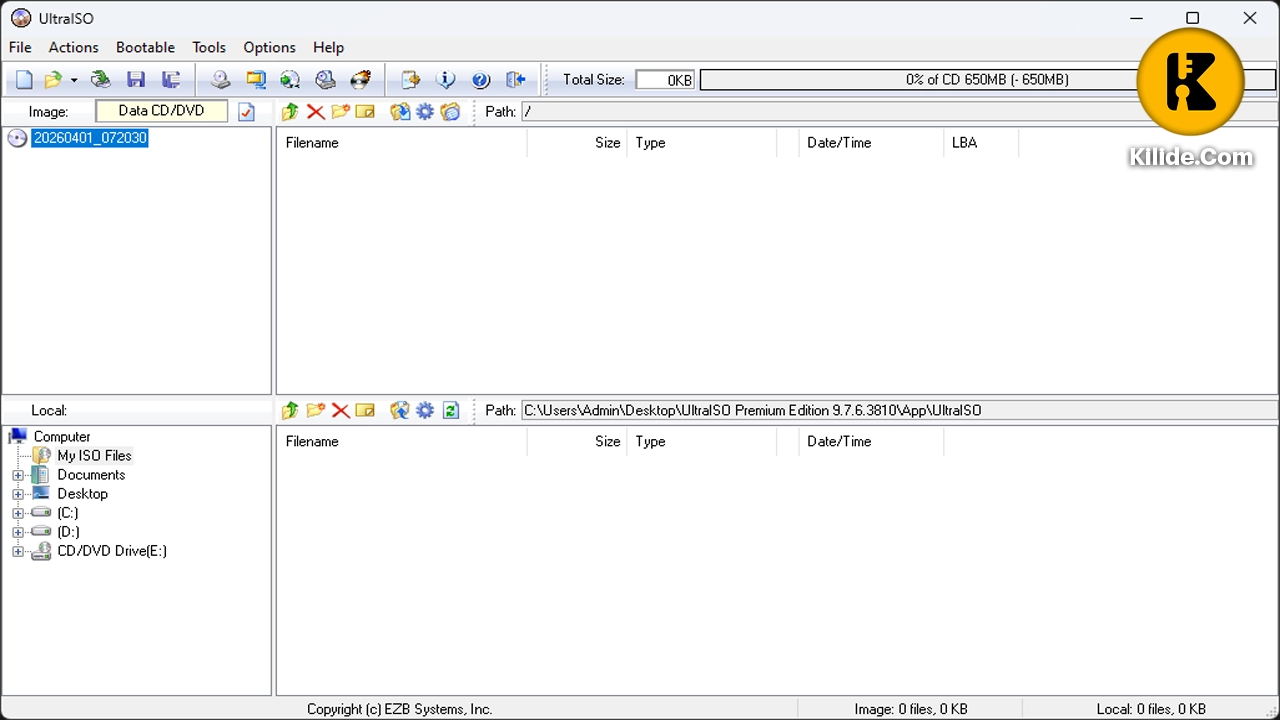Save the image with the floppy disk icon

tap(136, 80)
